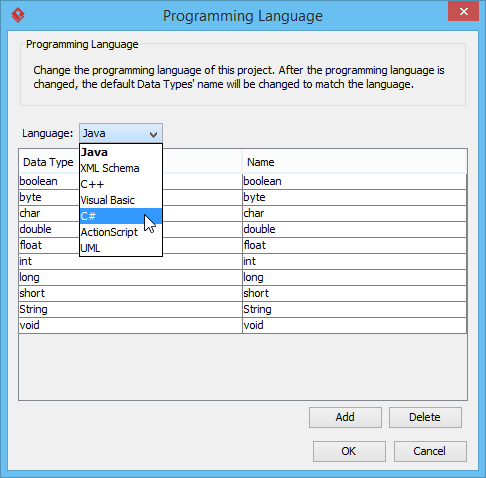This screenshot has height=478, width=486.
Task: Choose the highlighted C# option
Action: 121,216
